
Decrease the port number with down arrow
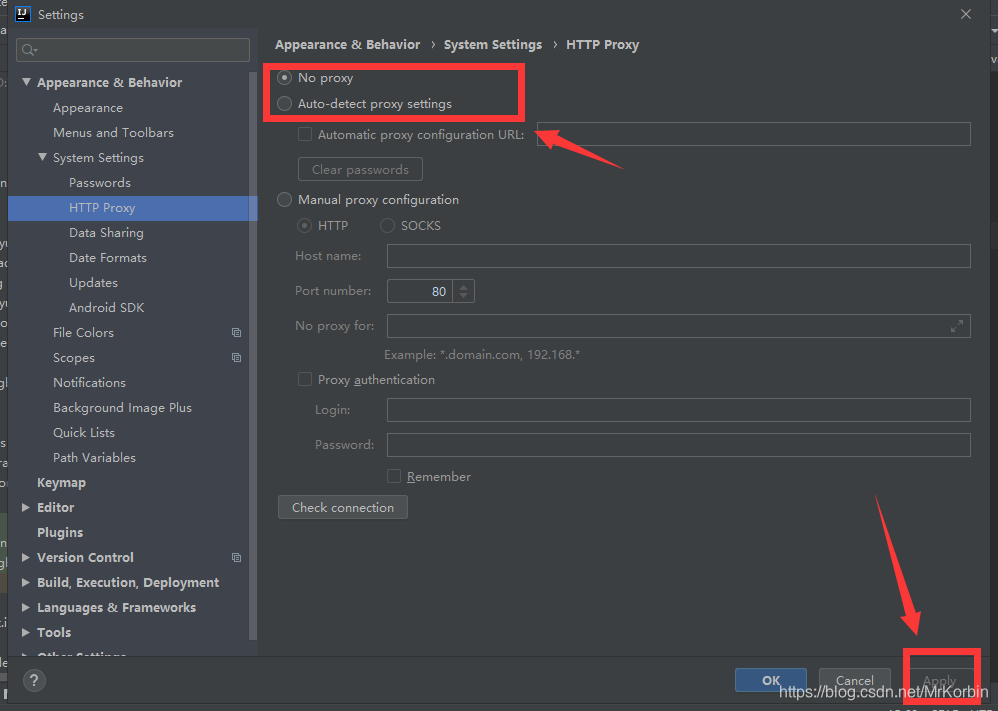(463, 296)
